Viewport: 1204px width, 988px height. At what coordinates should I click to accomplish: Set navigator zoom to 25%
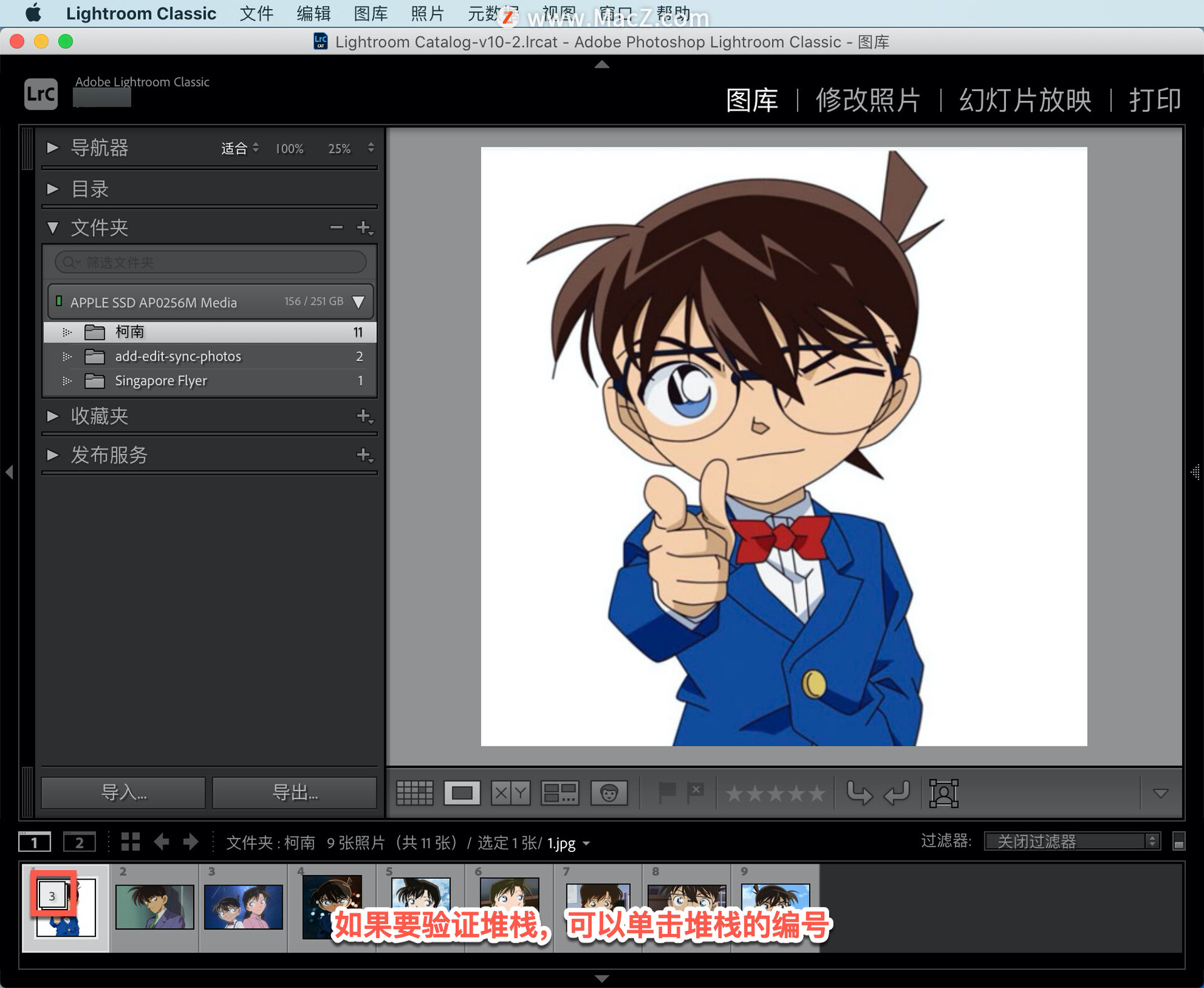[339, 149]
